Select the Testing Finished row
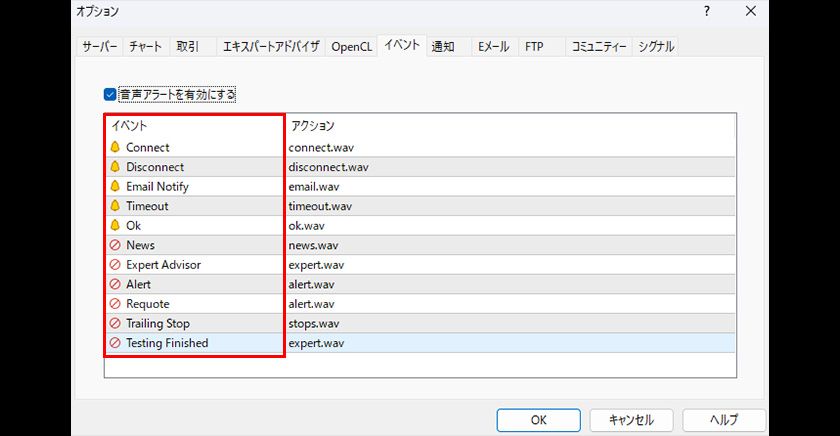 point(167,343)
